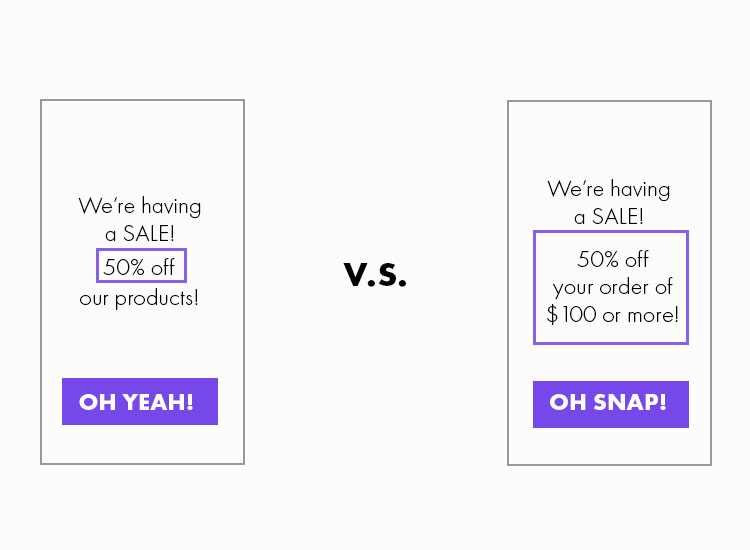Click "We're having" line in right card

608,189
